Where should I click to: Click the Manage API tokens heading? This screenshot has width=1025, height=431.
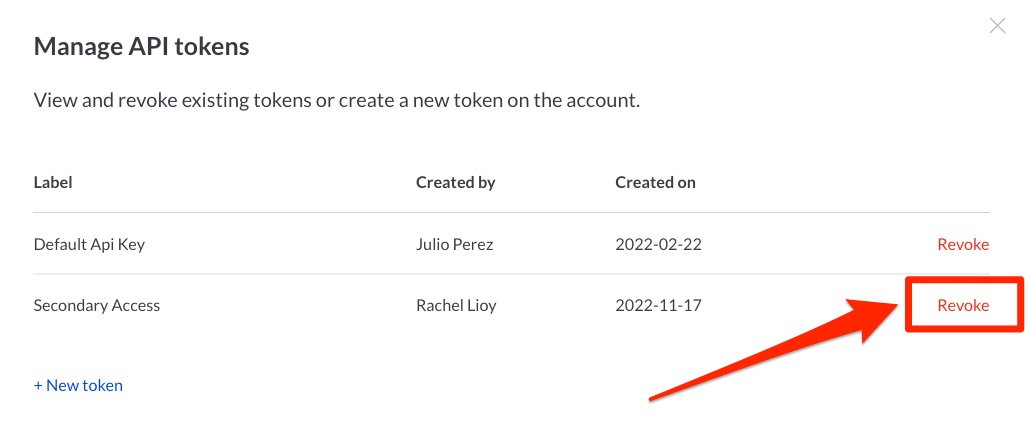[x=141, y=46]
